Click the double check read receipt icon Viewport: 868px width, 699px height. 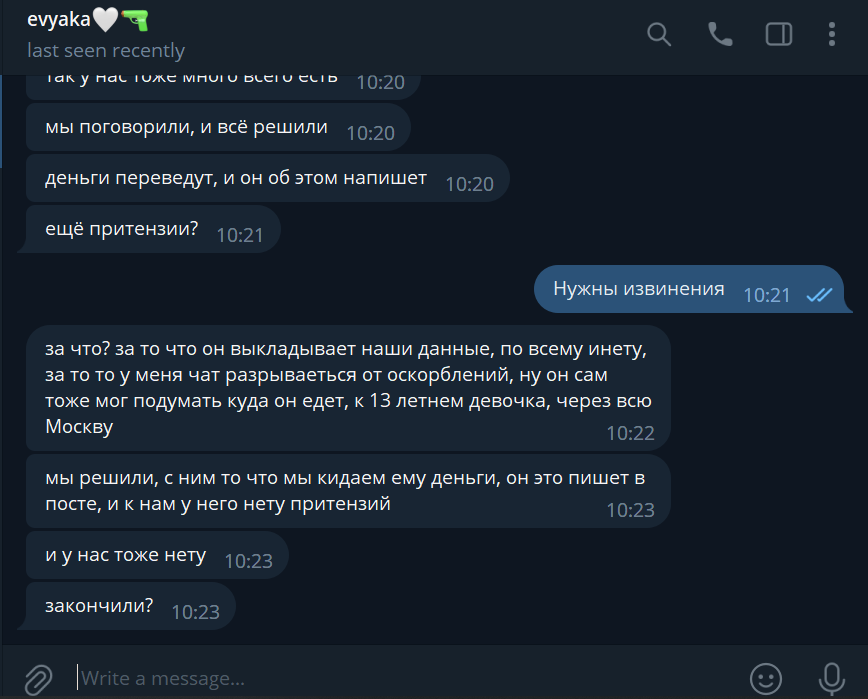[x=819, y=295]
